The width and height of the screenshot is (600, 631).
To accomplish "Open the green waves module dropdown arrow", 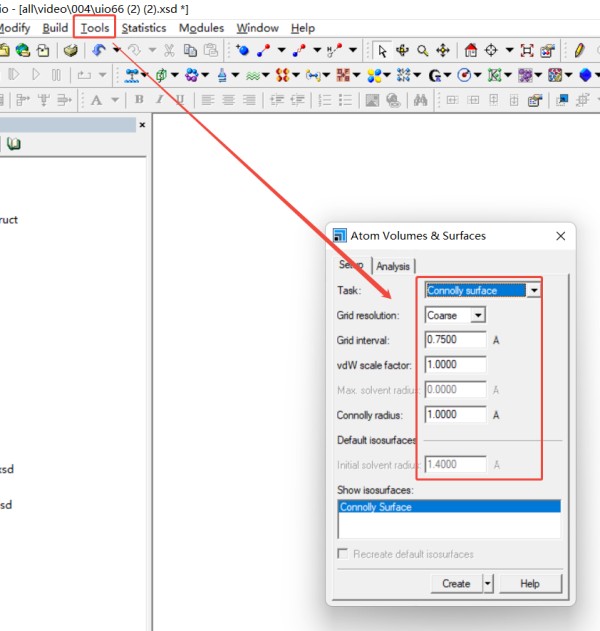I will pyautogui.click(x=266, y=75).
